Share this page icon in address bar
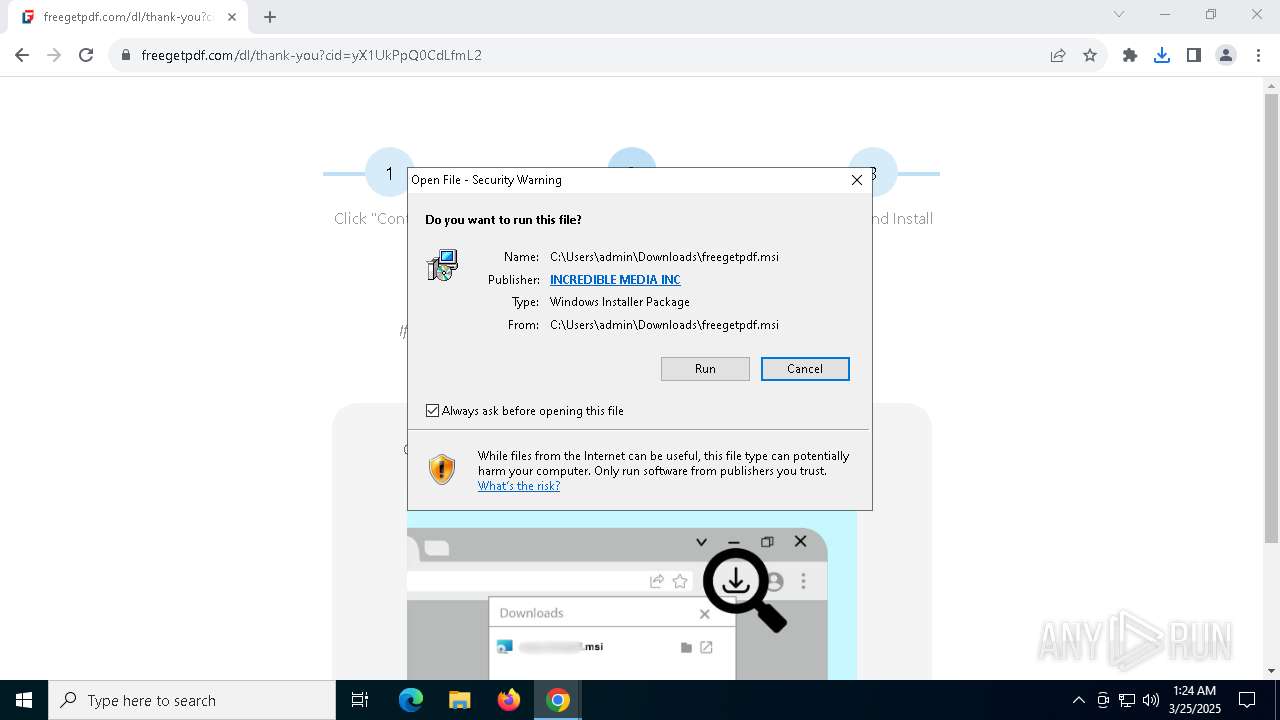The width and height of the screenshot is (1280, 720). click(x=1058, y=55)
